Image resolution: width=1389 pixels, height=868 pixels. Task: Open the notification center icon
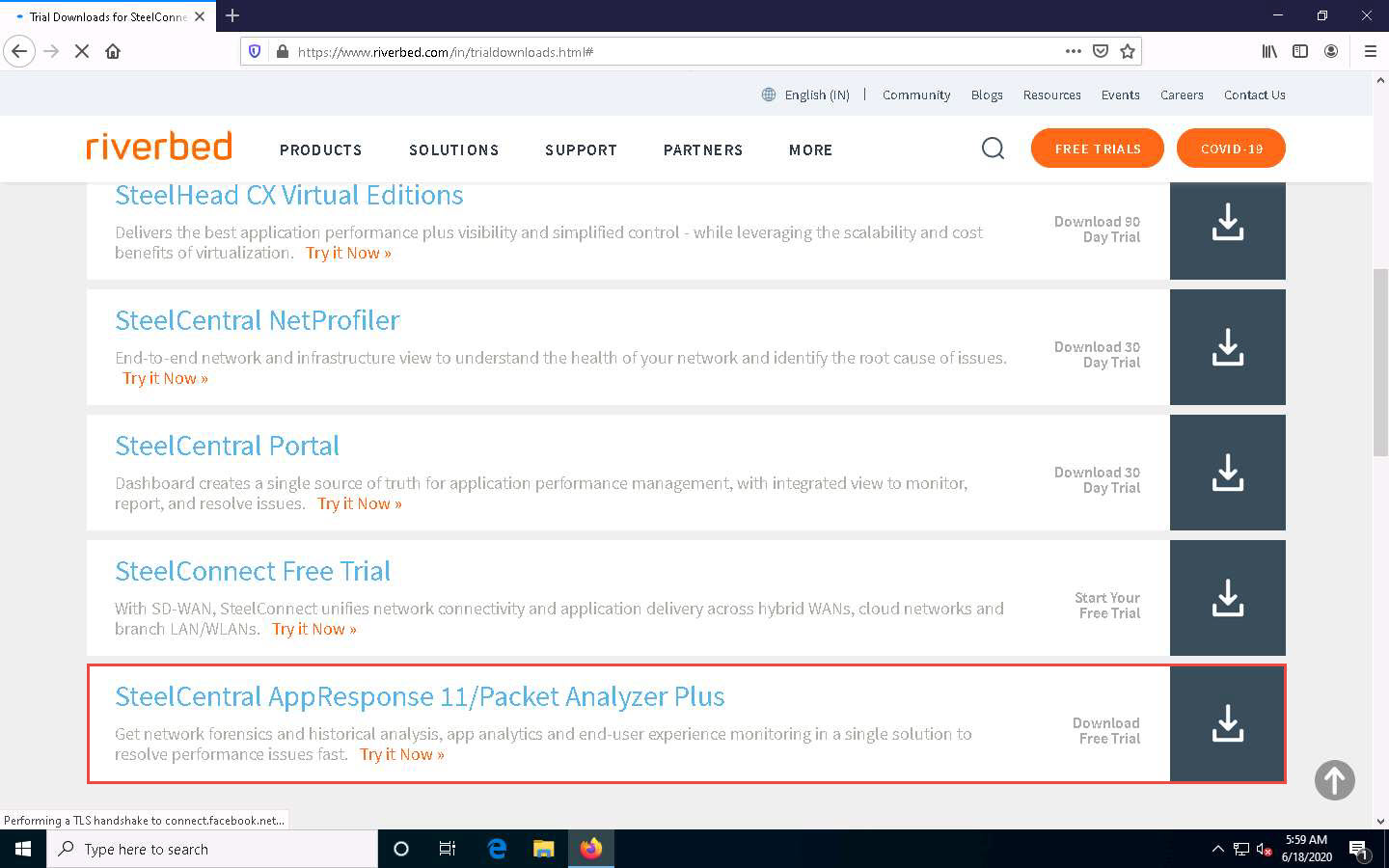pos(1359,850)
